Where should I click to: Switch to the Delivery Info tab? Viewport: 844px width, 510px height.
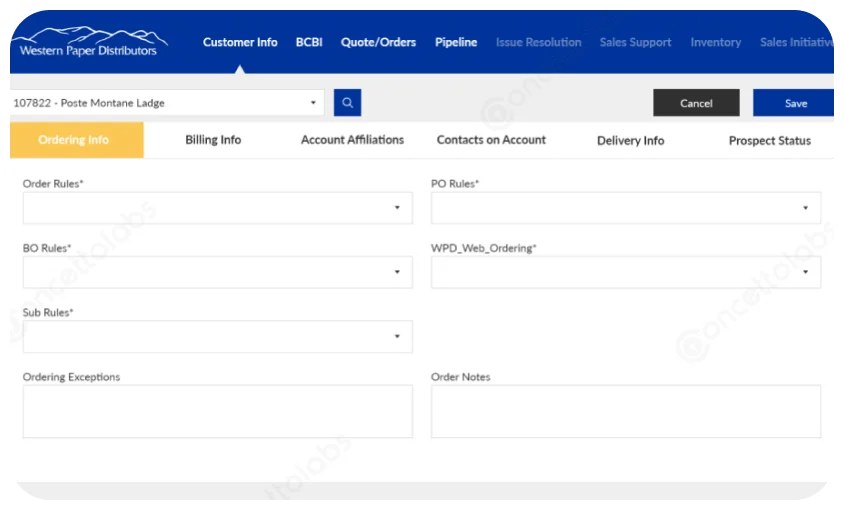coord(630,141)
